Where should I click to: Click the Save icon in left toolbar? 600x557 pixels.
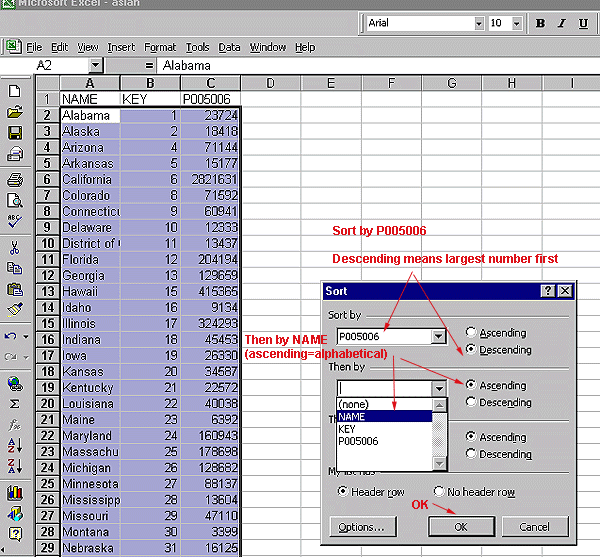click(x=14, y=133)
